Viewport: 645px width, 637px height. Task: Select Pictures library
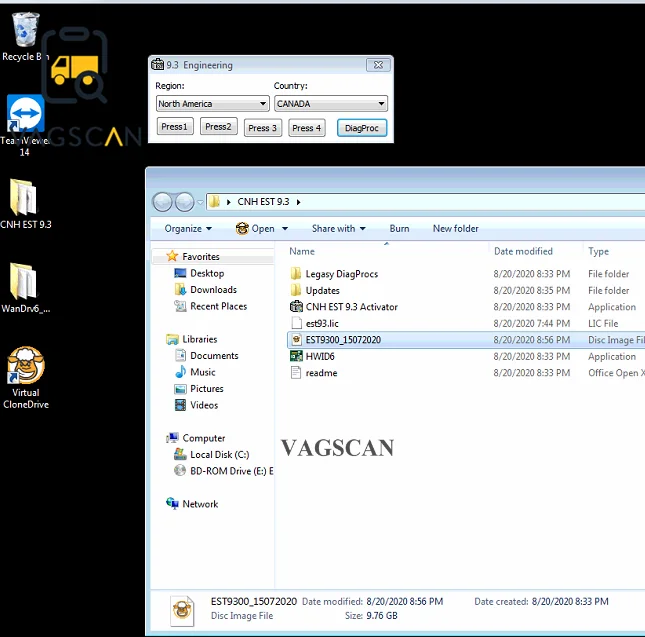point(206,389)
